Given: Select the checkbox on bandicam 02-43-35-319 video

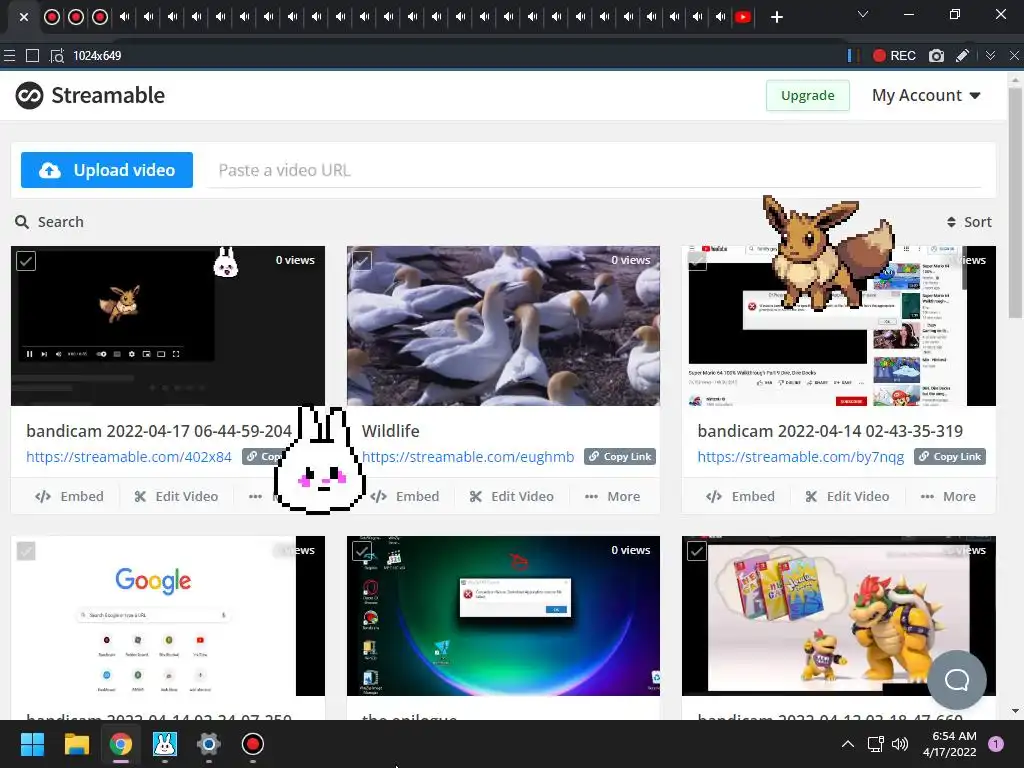Looking at the screenshot, I should click(x=697, y=261).
